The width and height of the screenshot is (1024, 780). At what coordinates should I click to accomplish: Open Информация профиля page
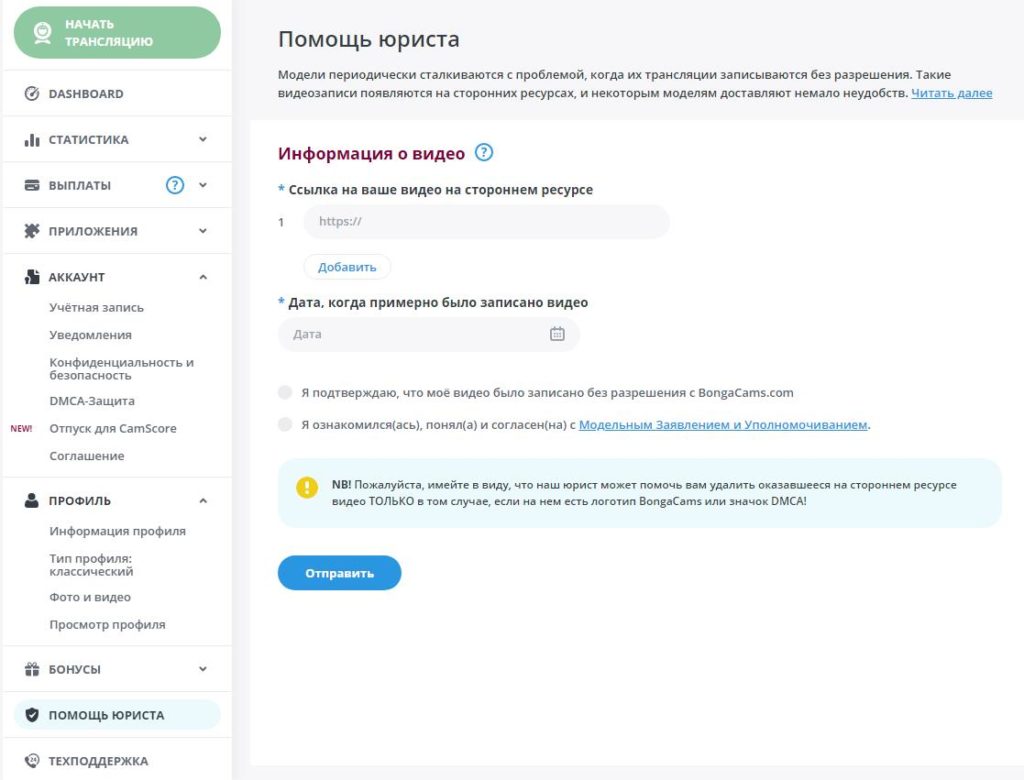click(x=118, y=530)
